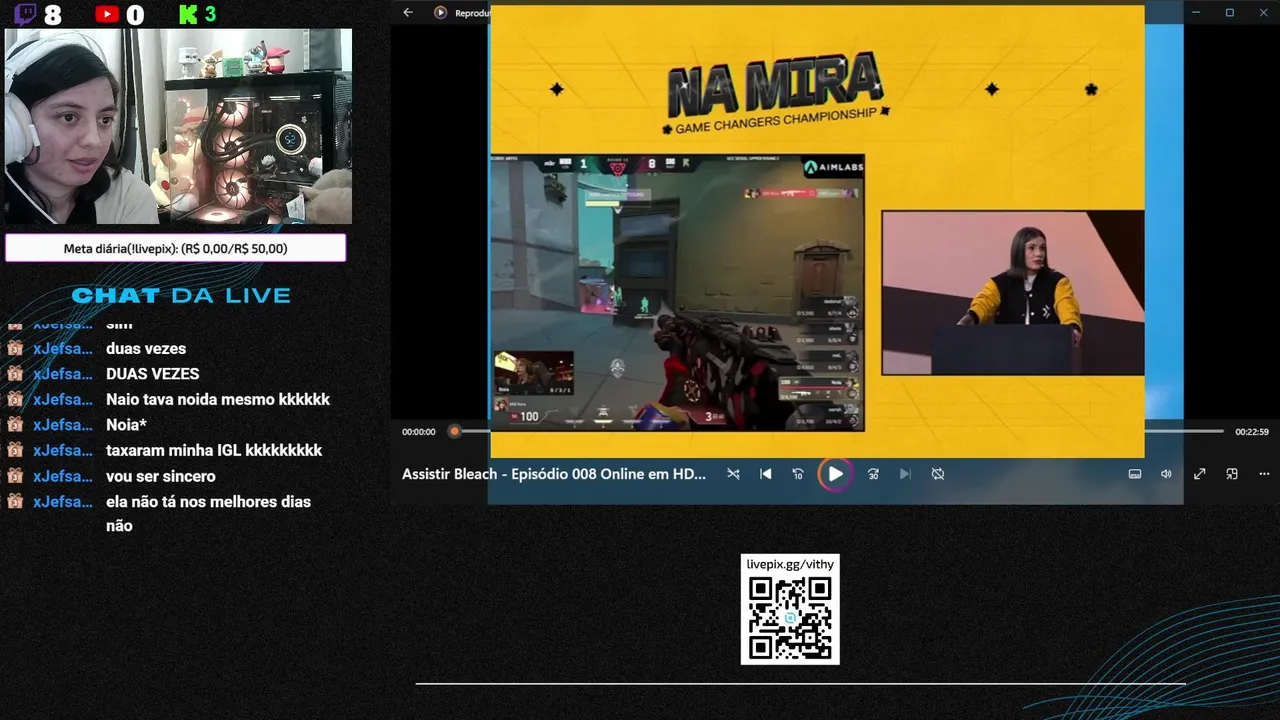
Task: Minimize the media player window
Action: click(1196, 13)
